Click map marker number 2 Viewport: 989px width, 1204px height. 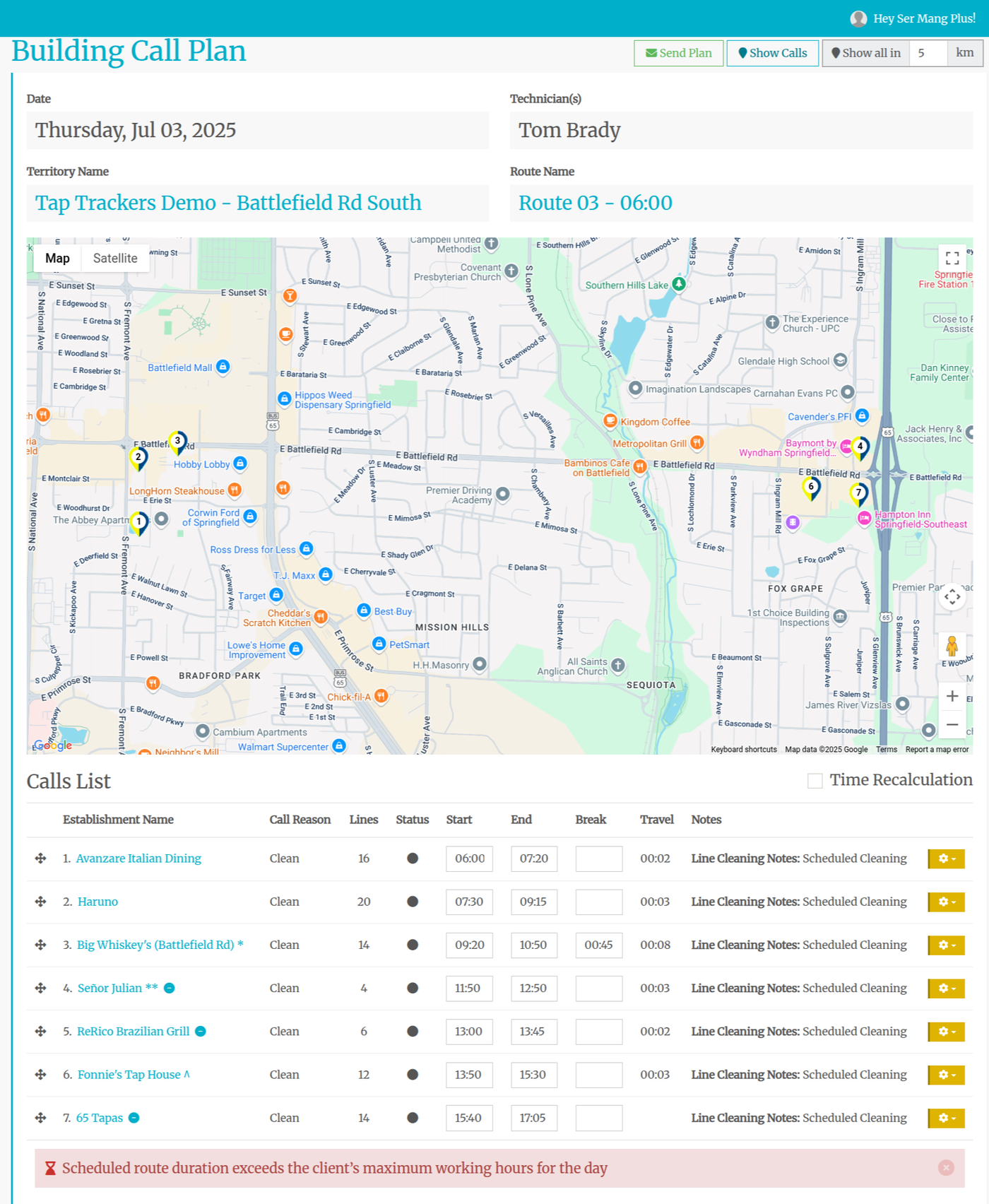[138, 458]
